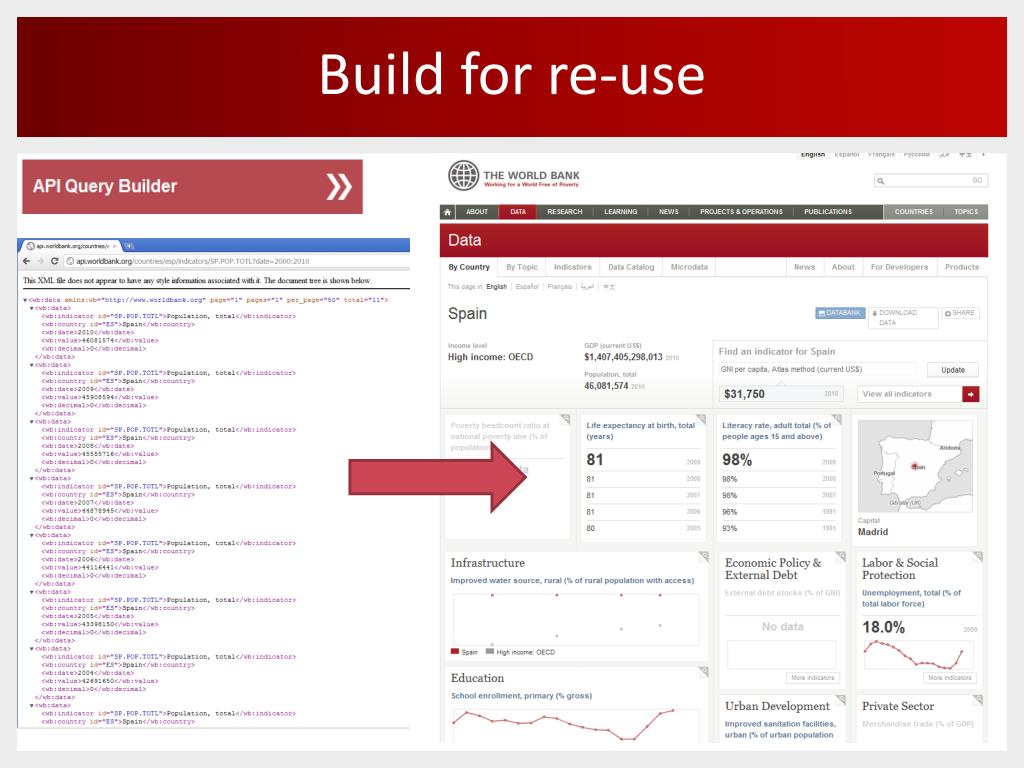Collapse wb:data node with date 2007
Screen dimensions: 1024x768
(31, 479)
